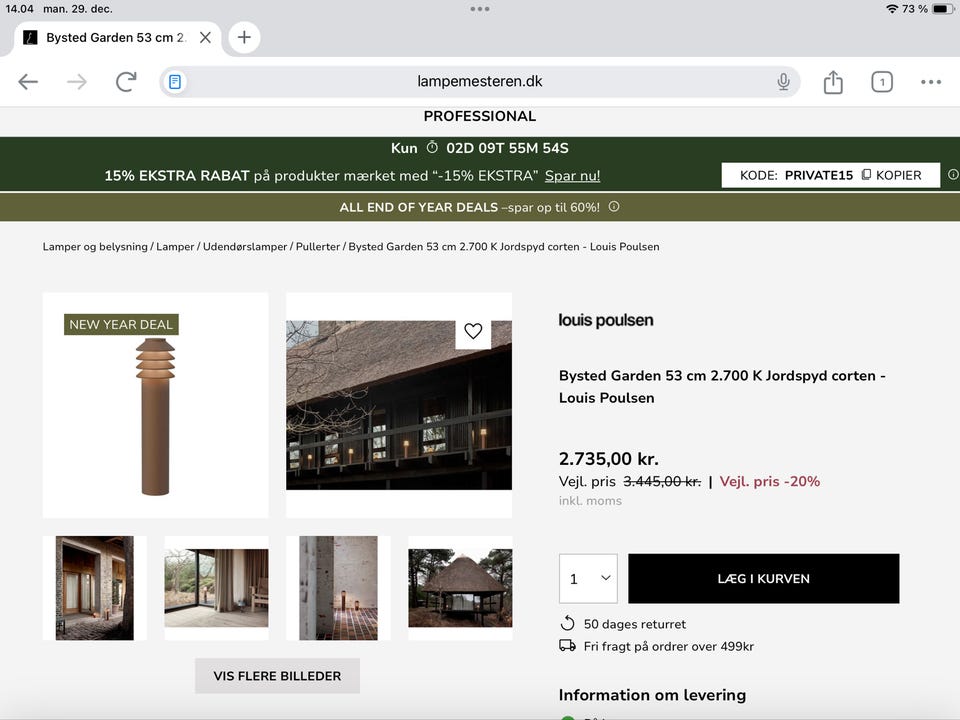Open info icon after End of Year Deals

point(613,207)
